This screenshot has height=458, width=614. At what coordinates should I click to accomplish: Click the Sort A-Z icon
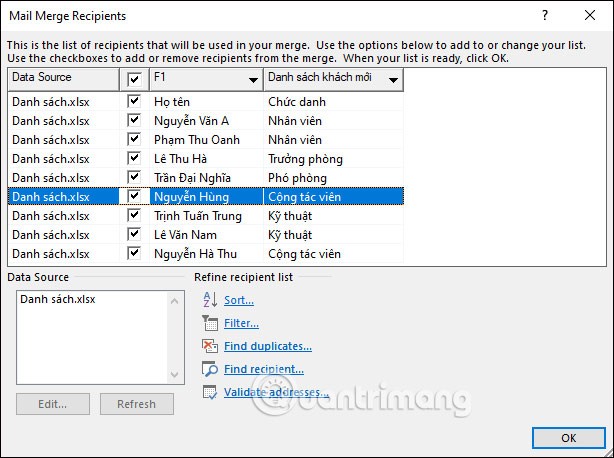209,299
